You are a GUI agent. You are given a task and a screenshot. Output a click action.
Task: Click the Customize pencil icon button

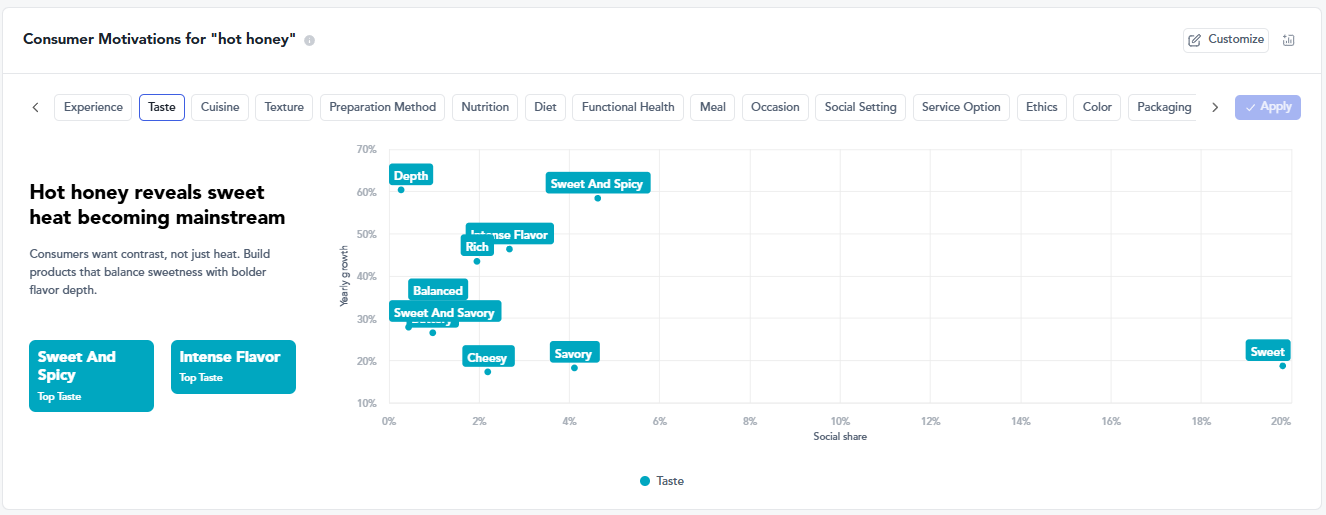[x=1226, y=40]
